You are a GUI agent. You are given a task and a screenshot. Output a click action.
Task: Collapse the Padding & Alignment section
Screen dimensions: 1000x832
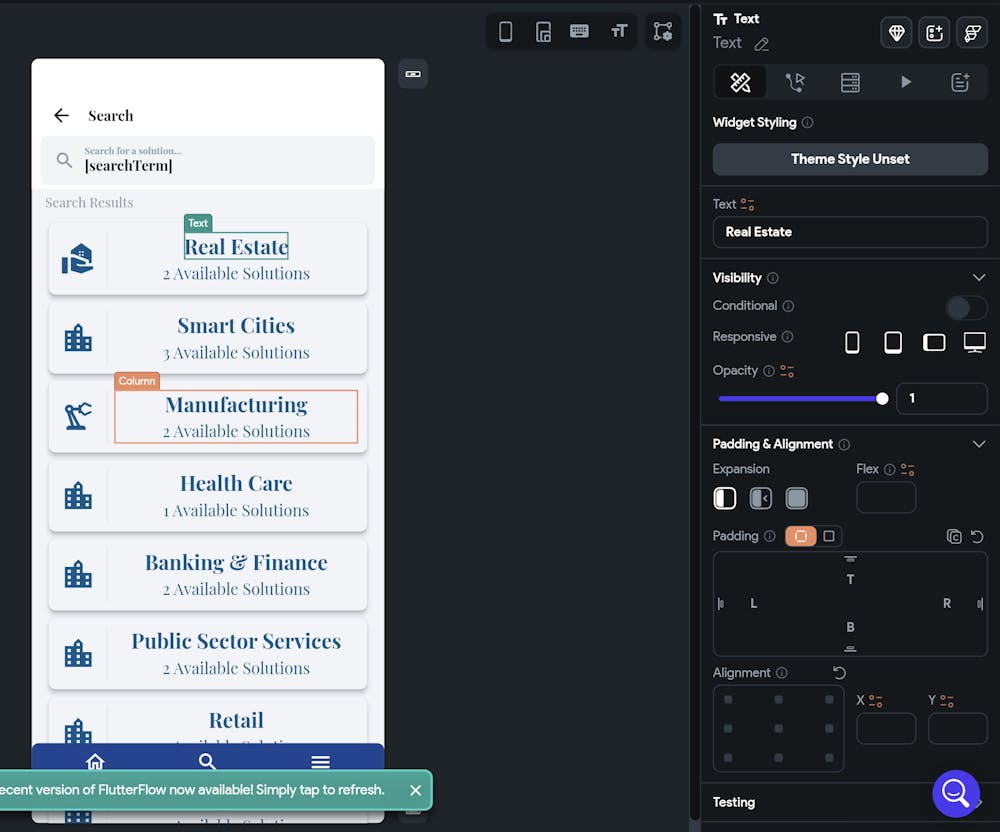click(979, 444)
